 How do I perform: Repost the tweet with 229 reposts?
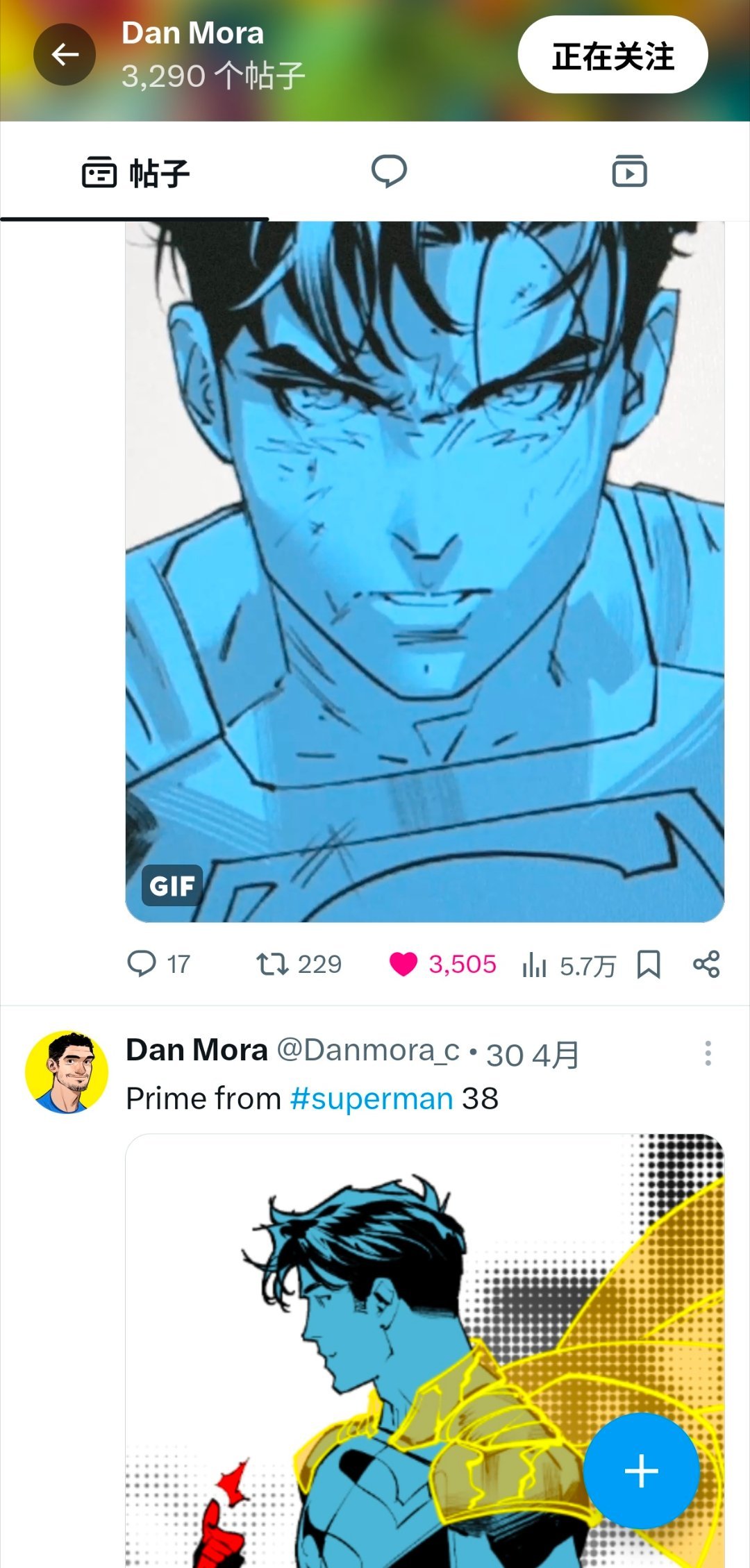299,964
